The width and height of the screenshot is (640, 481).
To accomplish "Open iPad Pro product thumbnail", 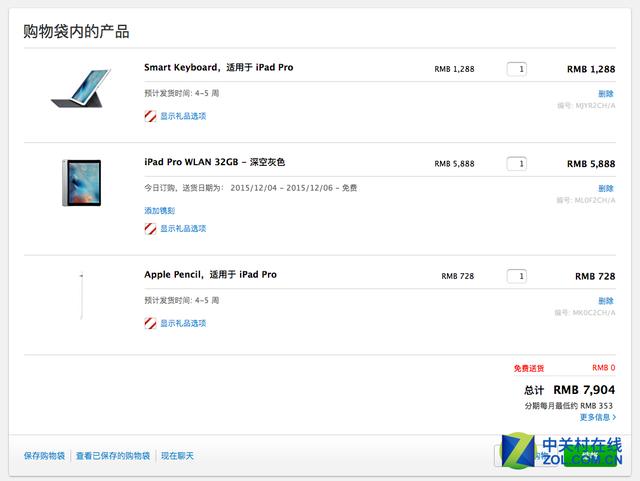I will tap(82, 183).
